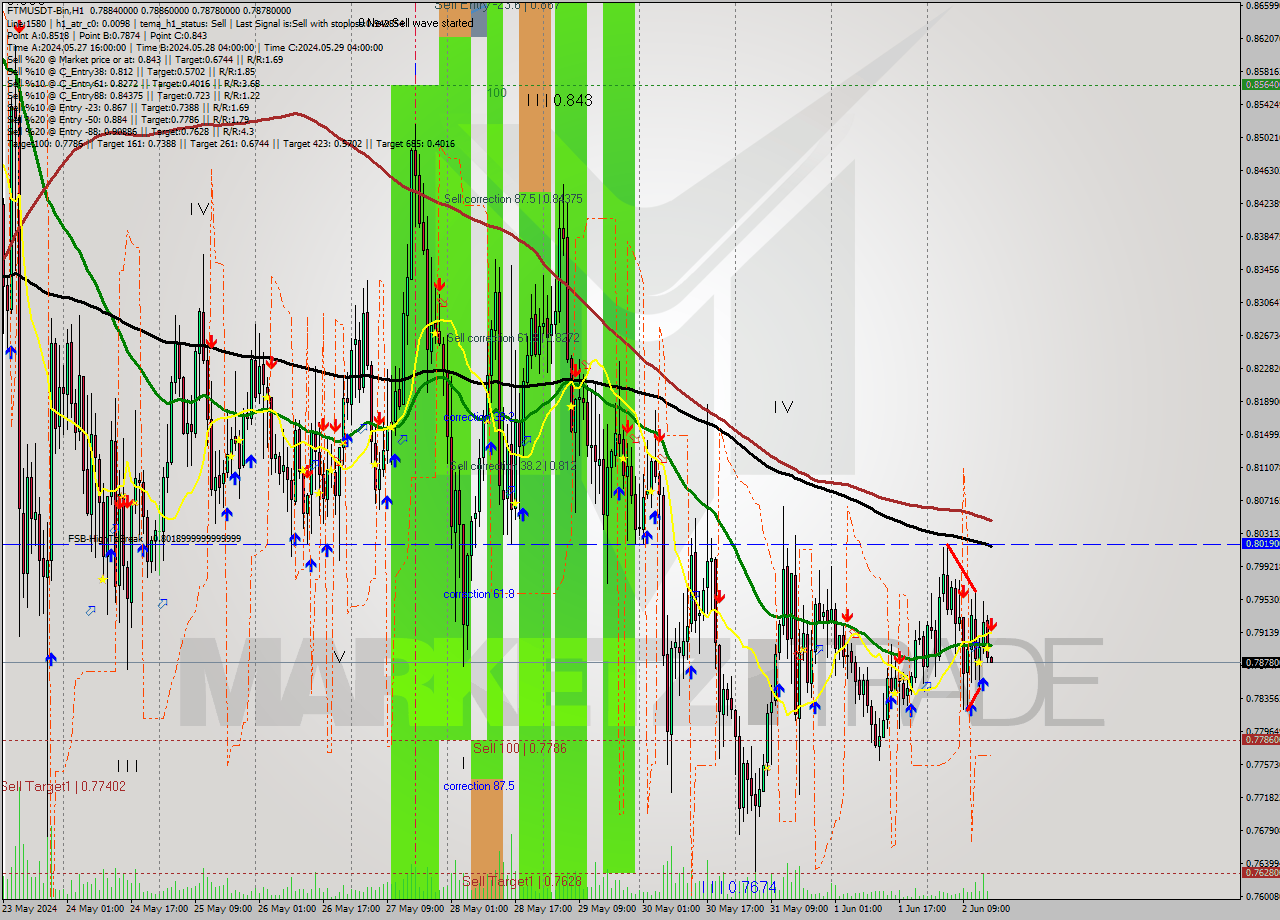The image size is (1280, 920).
Task: Click the blue 0.80190 price tag
Action: [x=1260, y=544]
